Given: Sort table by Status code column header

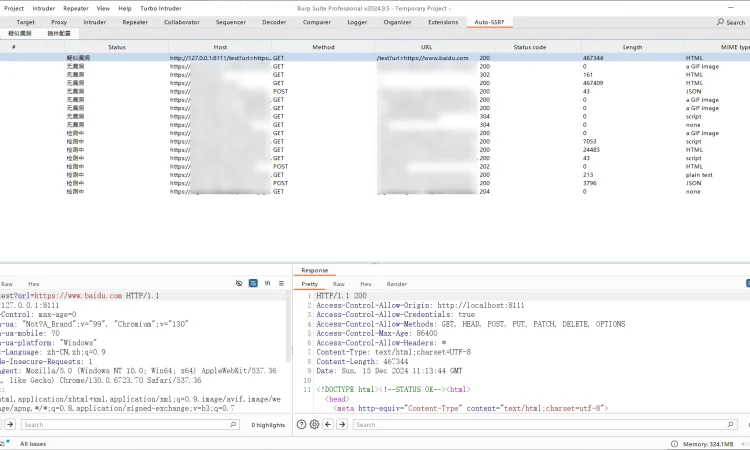Looking at the screenshot, I should [x=529, y=47].
